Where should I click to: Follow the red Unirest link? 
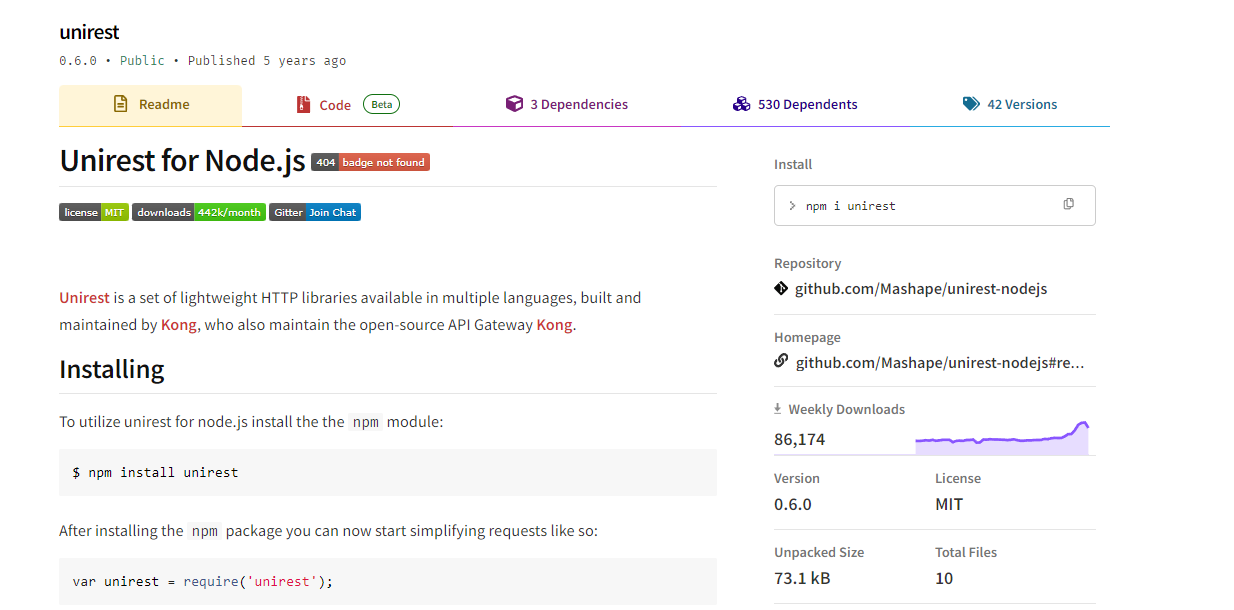84,298
